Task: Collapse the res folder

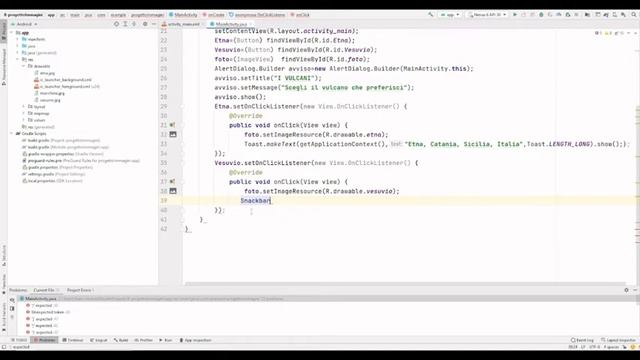Action: click(x=18, y=60)
